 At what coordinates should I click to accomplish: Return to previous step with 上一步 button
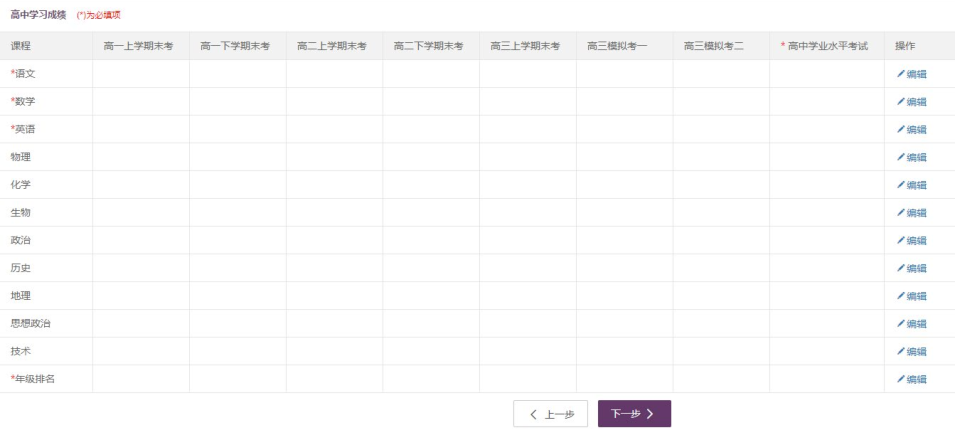point(550,415)
